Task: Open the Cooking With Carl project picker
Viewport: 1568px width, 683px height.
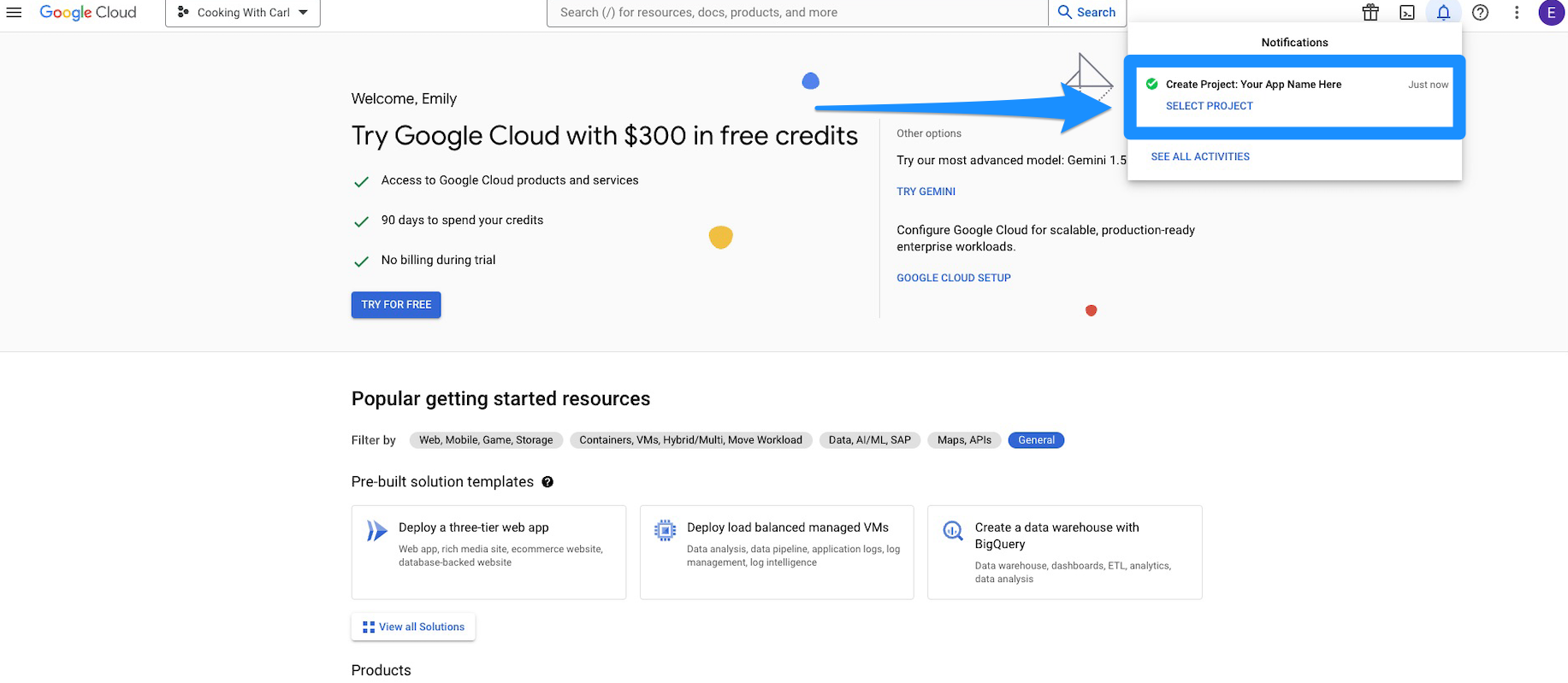Action: tap(243, 13)
